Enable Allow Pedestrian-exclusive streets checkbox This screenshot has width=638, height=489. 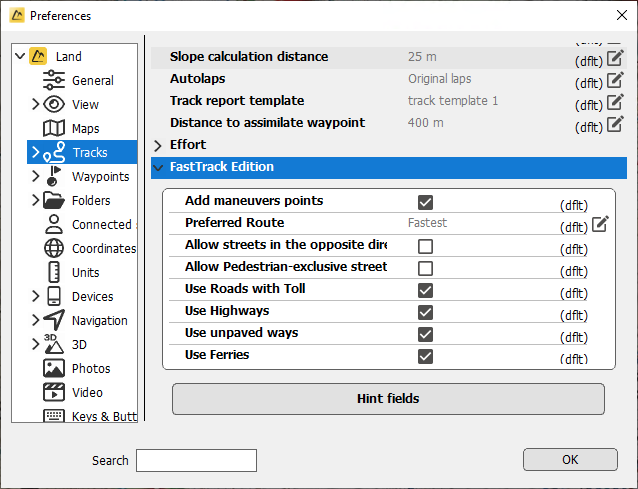(x=425, y=269)
